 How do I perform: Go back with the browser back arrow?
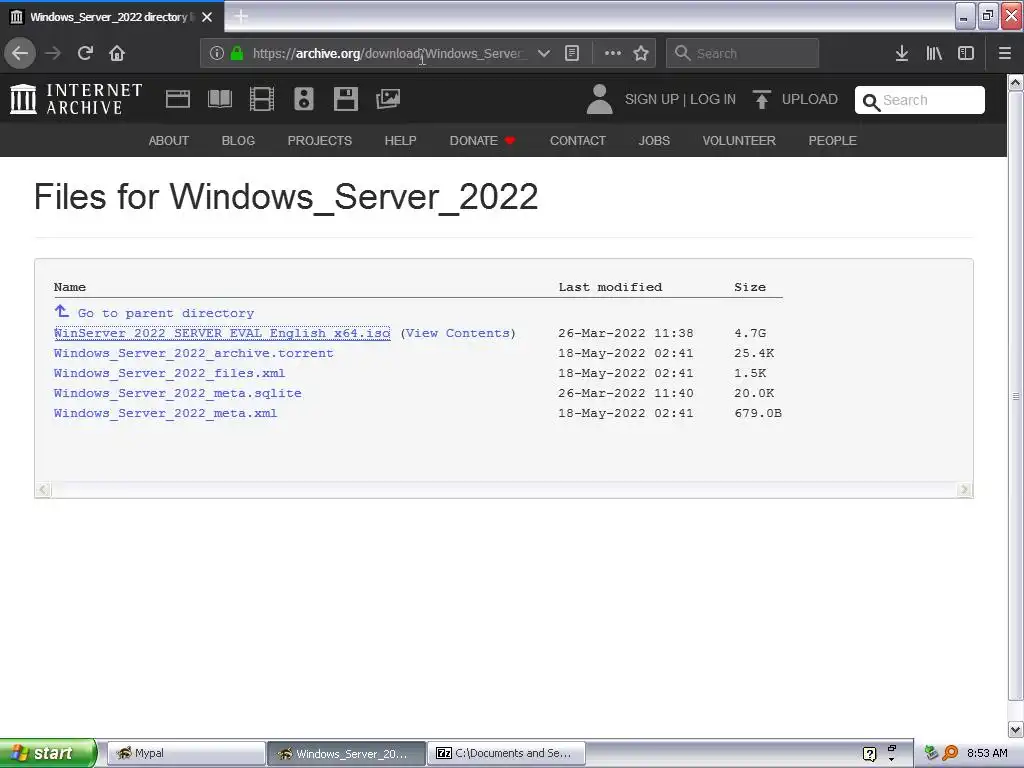20,53
